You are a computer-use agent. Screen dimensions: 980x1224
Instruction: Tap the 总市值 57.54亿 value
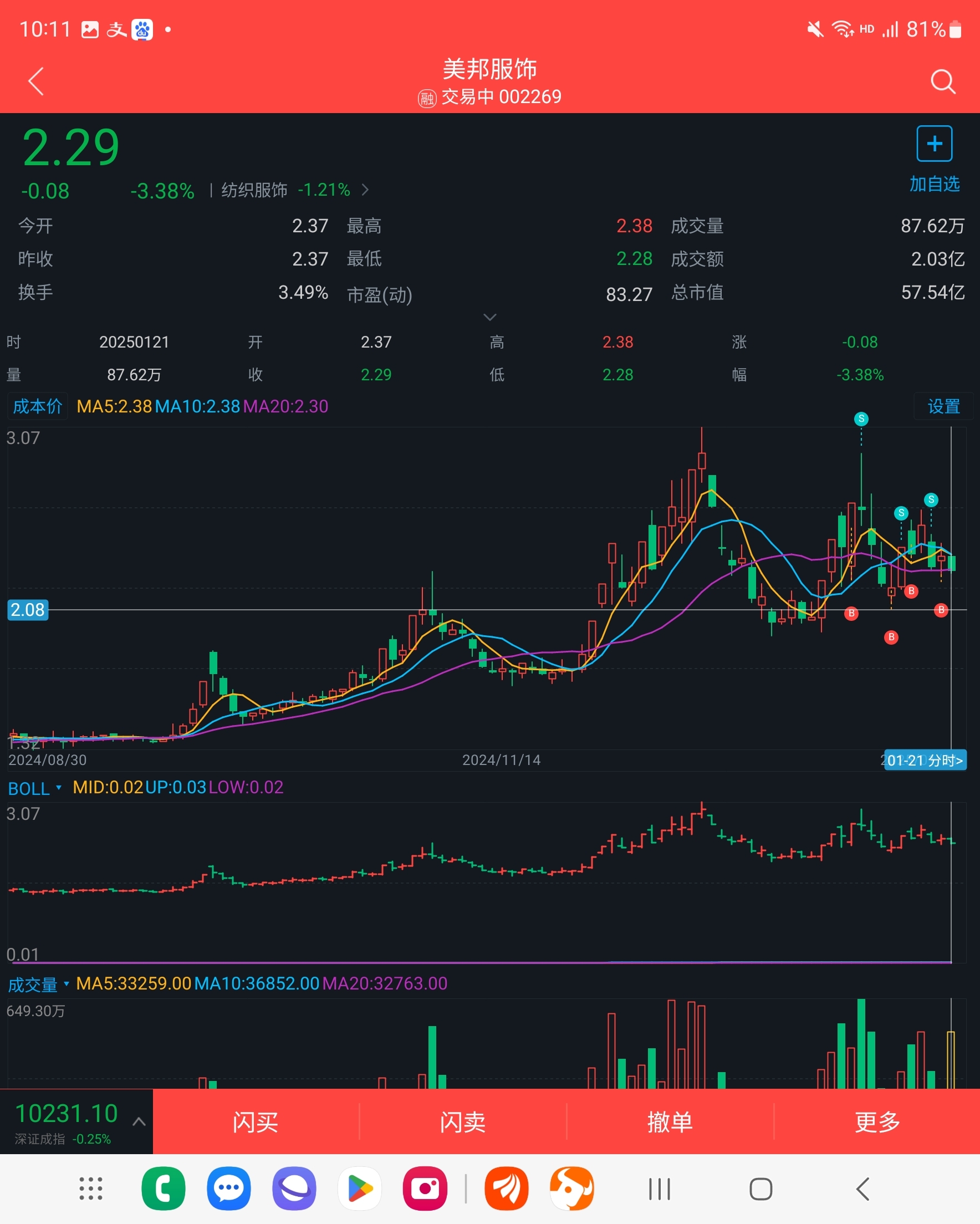click(933, 292)
